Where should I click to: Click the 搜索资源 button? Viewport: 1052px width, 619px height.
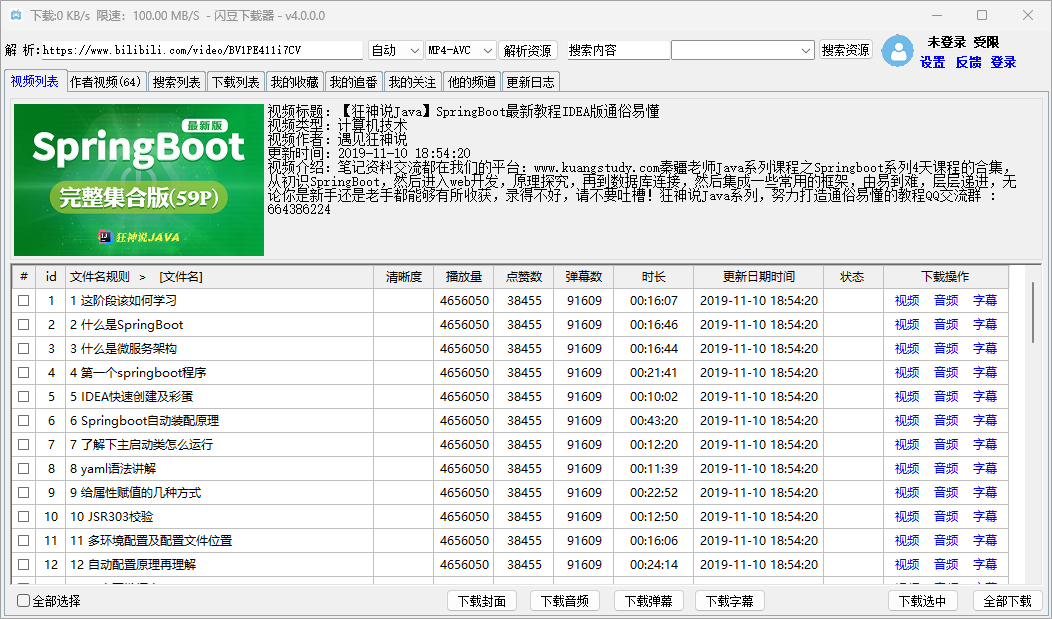(846, 50)
